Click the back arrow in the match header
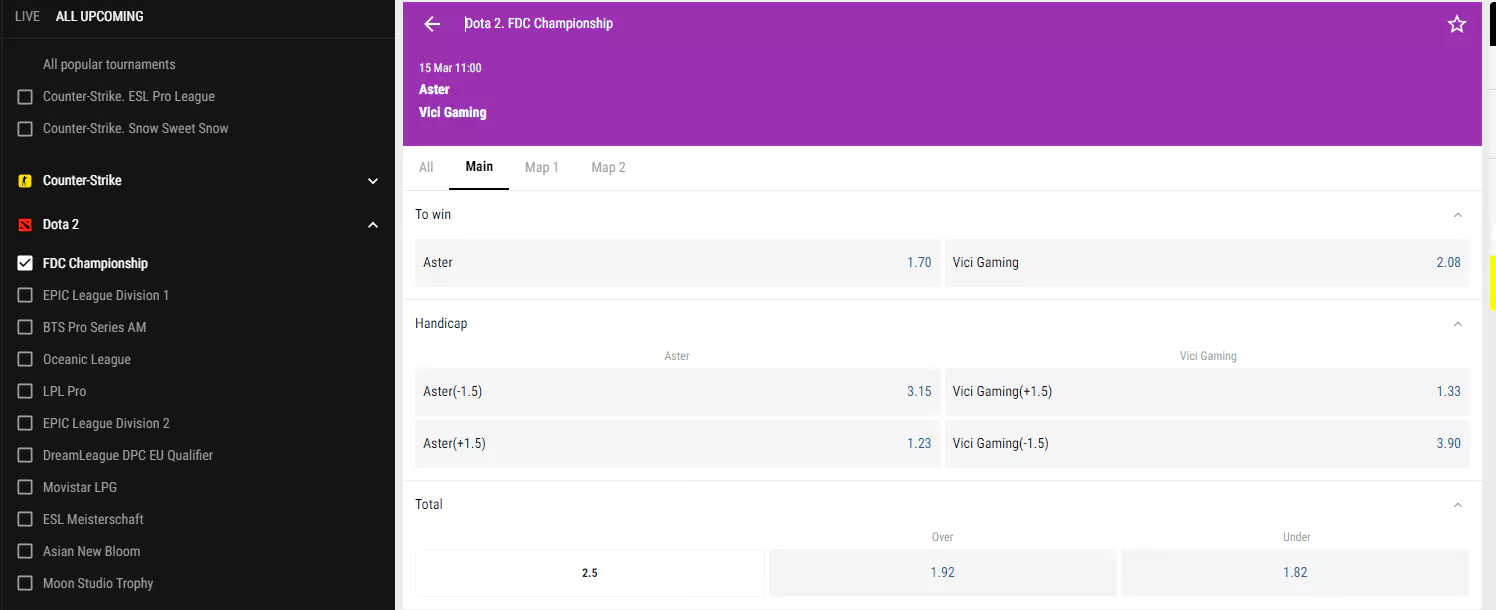1496x610 pixels. [432, 24]
